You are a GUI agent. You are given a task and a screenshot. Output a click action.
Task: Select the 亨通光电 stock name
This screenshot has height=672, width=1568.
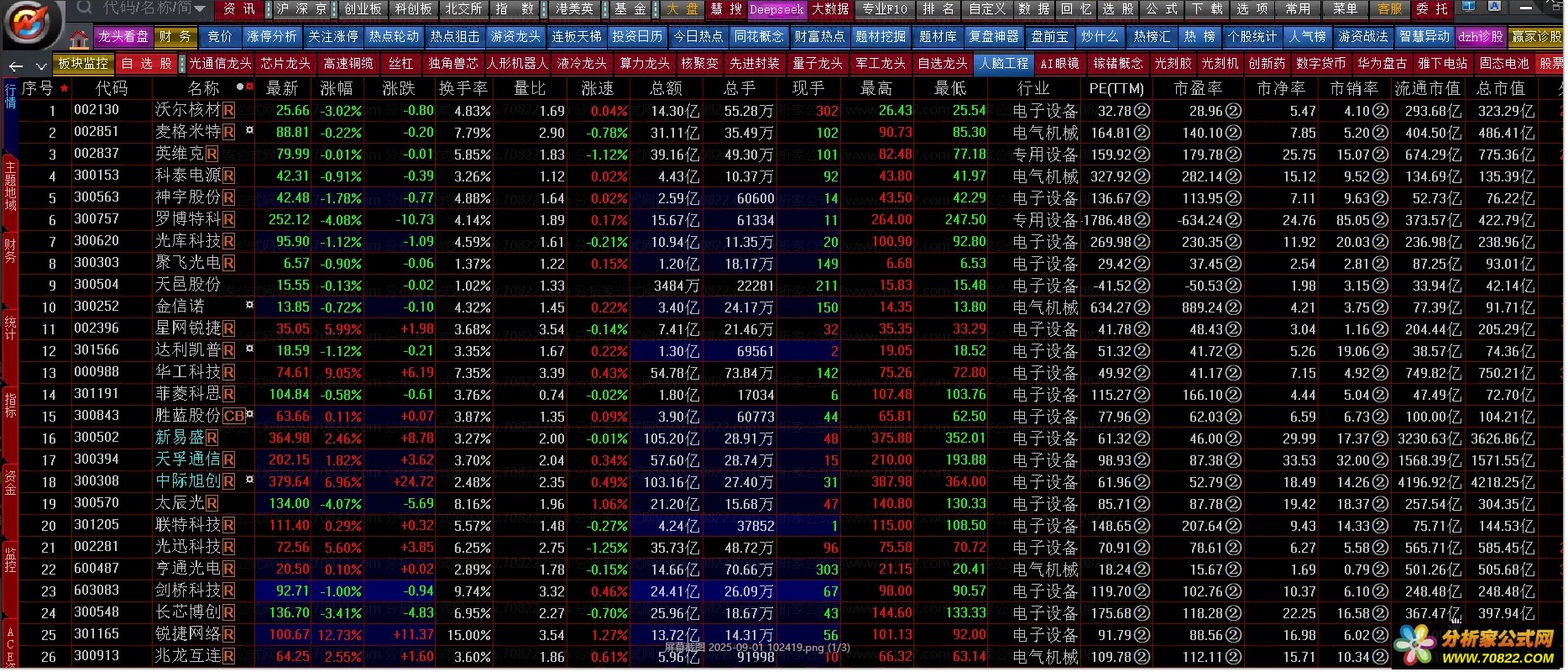188,569
